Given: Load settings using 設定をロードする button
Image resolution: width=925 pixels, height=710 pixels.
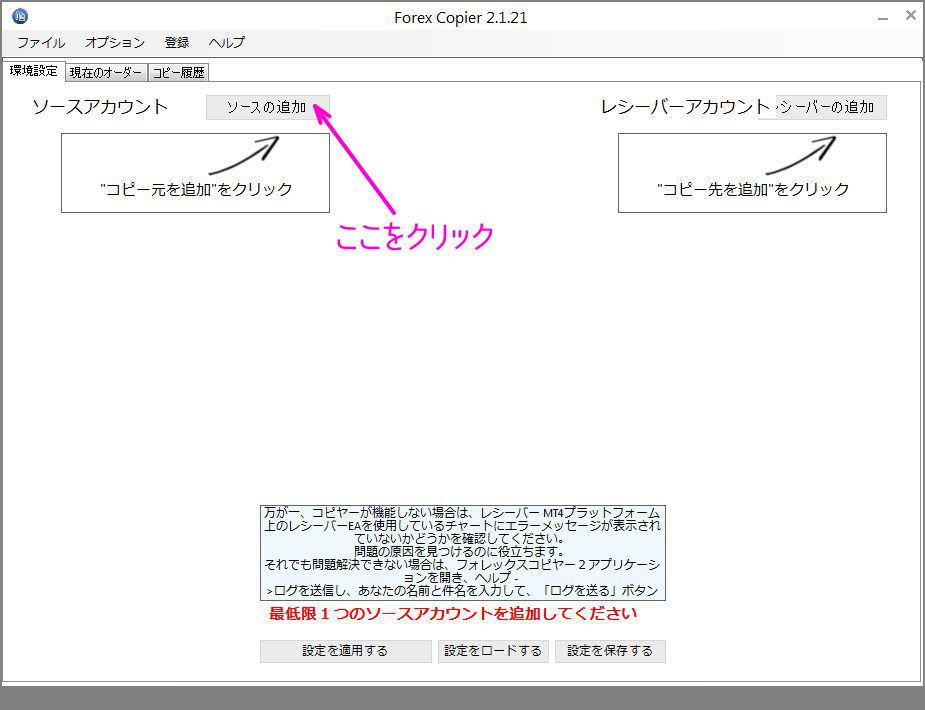Looking at the screenshot, I should click(x=493, y=651).
